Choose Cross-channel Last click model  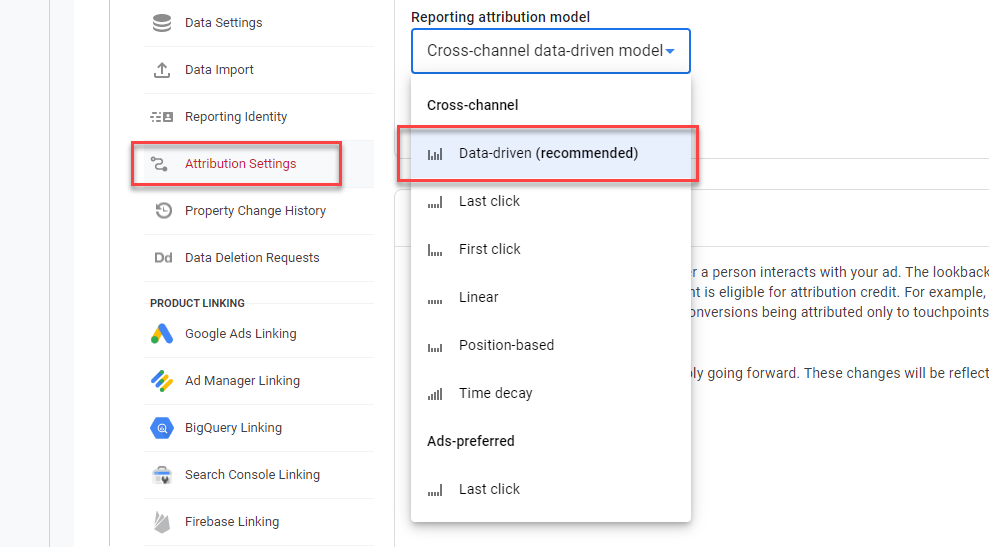(489, 202)
